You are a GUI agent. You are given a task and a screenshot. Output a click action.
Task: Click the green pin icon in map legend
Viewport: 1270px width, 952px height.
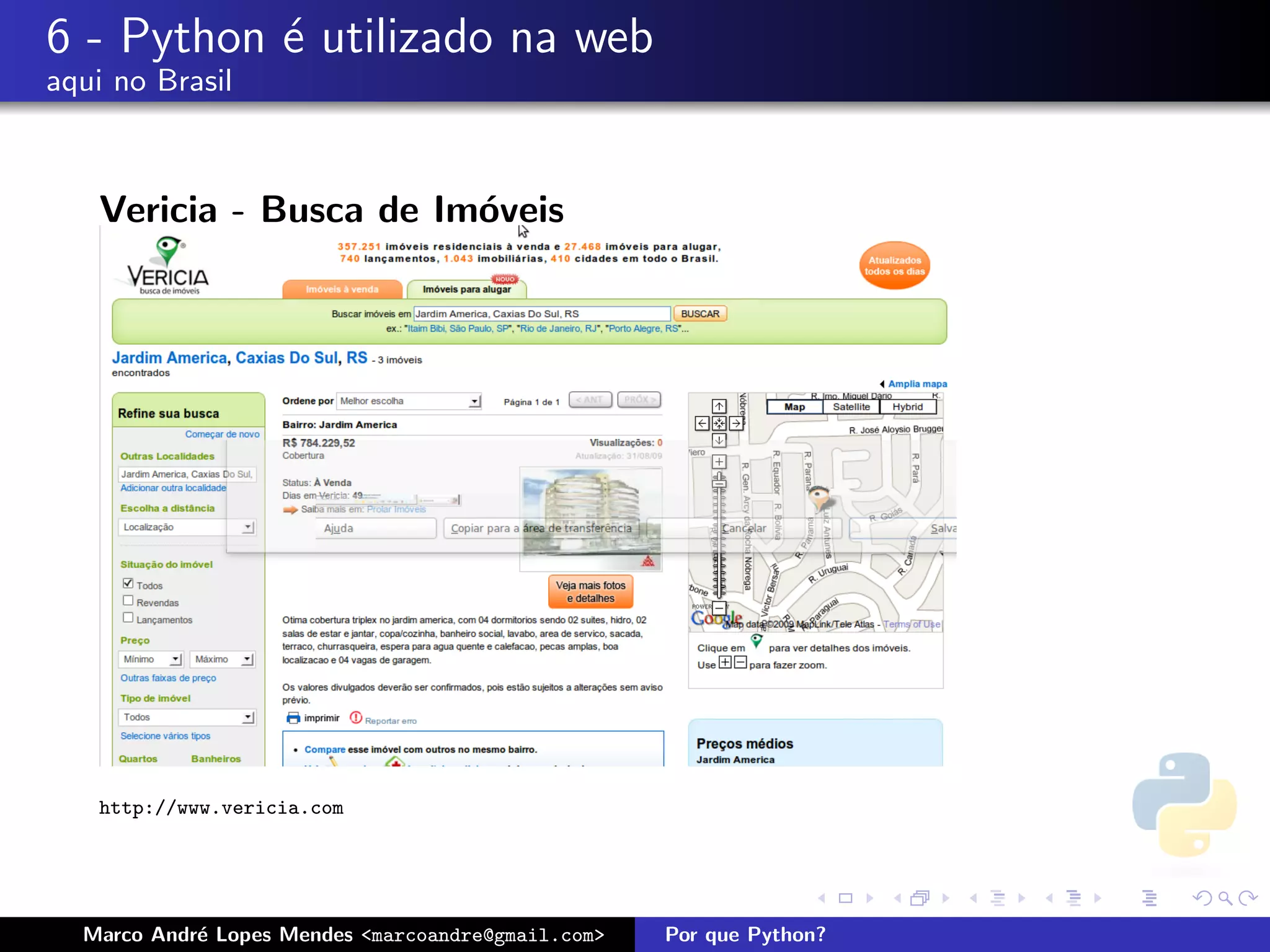point(757,641)
